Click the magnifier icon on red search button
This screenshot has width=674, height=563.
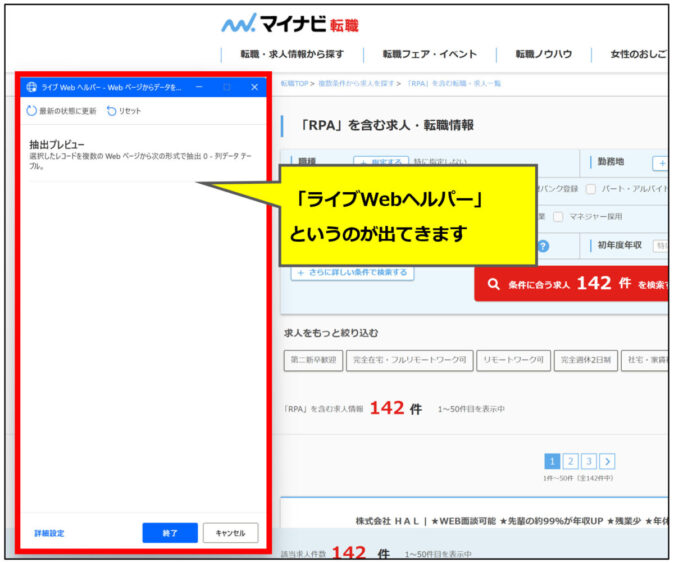tap(493, 284)
